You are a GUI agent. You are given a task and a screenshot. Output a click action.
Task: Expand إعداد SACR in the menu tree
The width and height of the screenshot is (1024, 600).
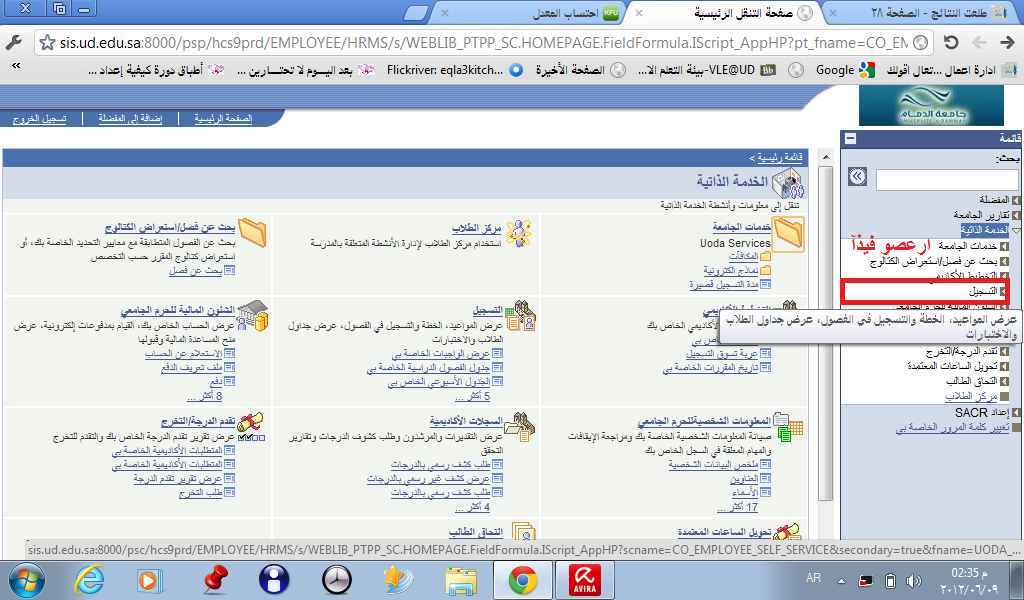[1015, 413]
